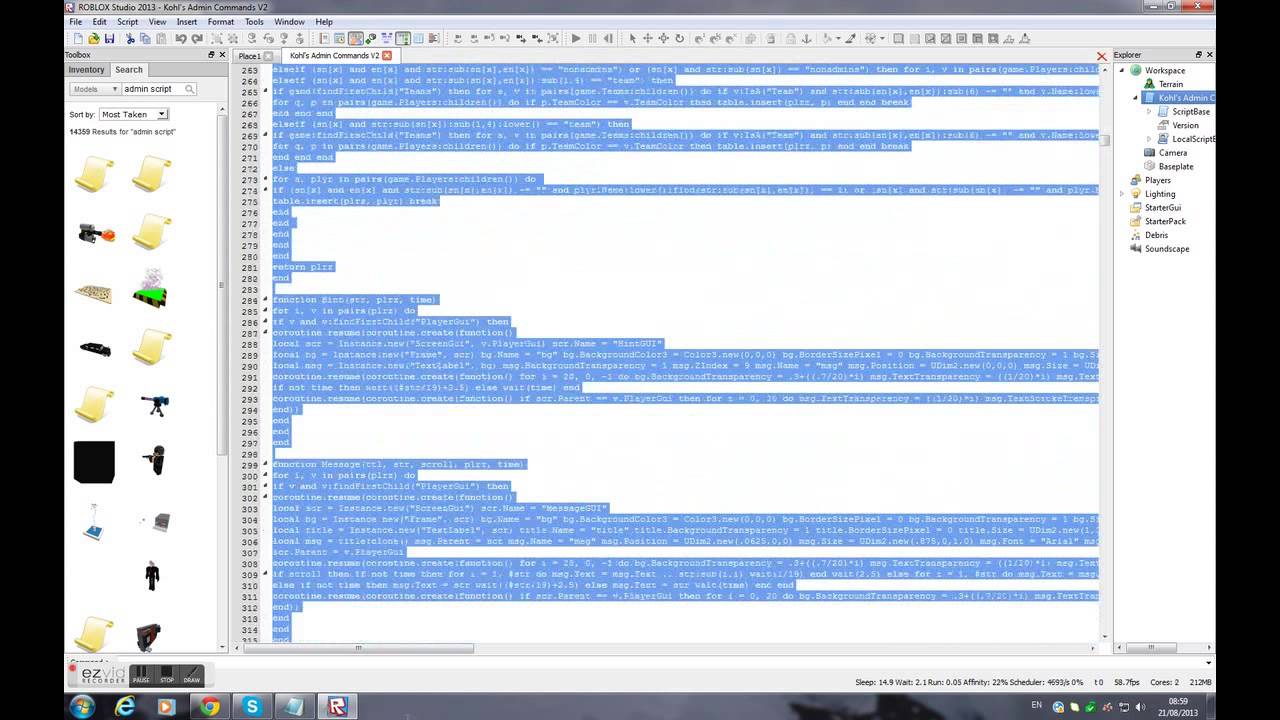Toggle fold at line 301 if statement
Screen dimensions: 1280x720
[266, 486]
